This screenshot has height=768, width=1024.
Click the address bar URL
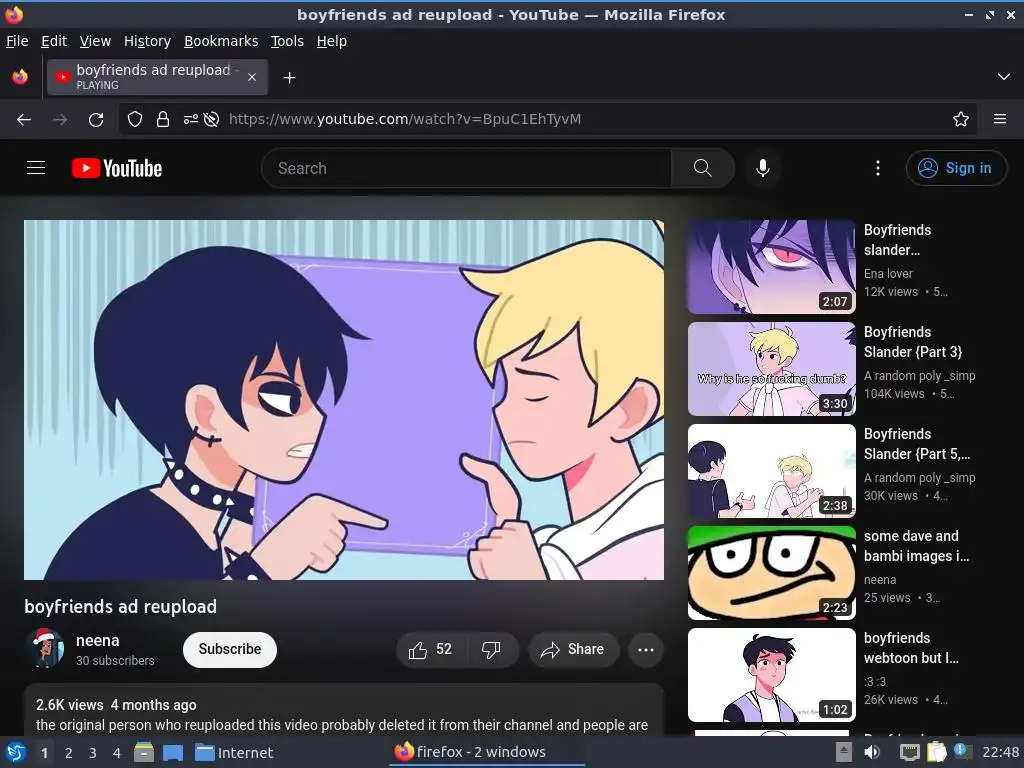405,119
